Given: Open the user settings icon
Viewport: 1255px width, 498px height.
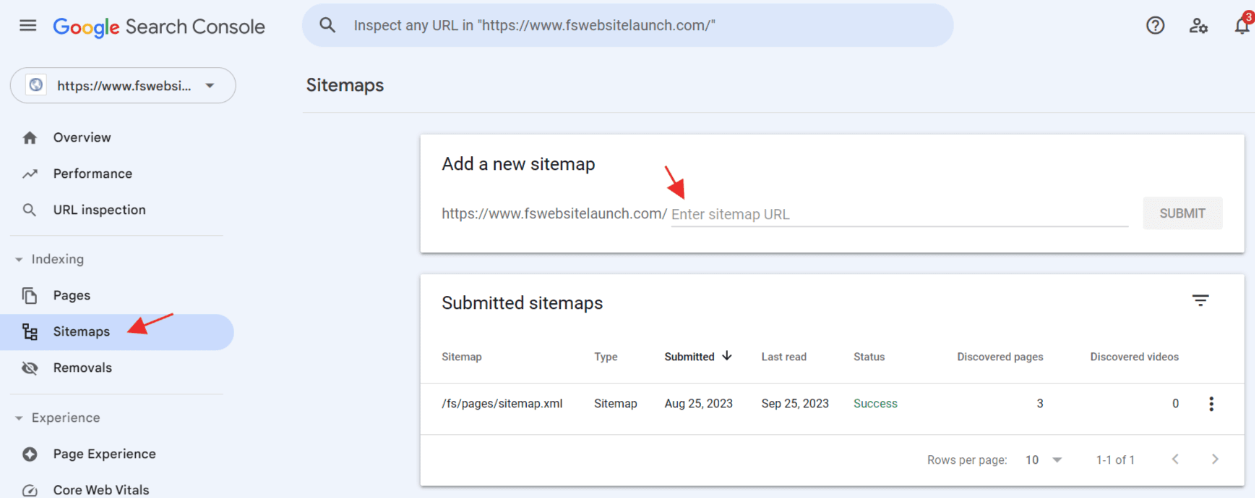Looking at the screenshot, I should pos(1198,26).
